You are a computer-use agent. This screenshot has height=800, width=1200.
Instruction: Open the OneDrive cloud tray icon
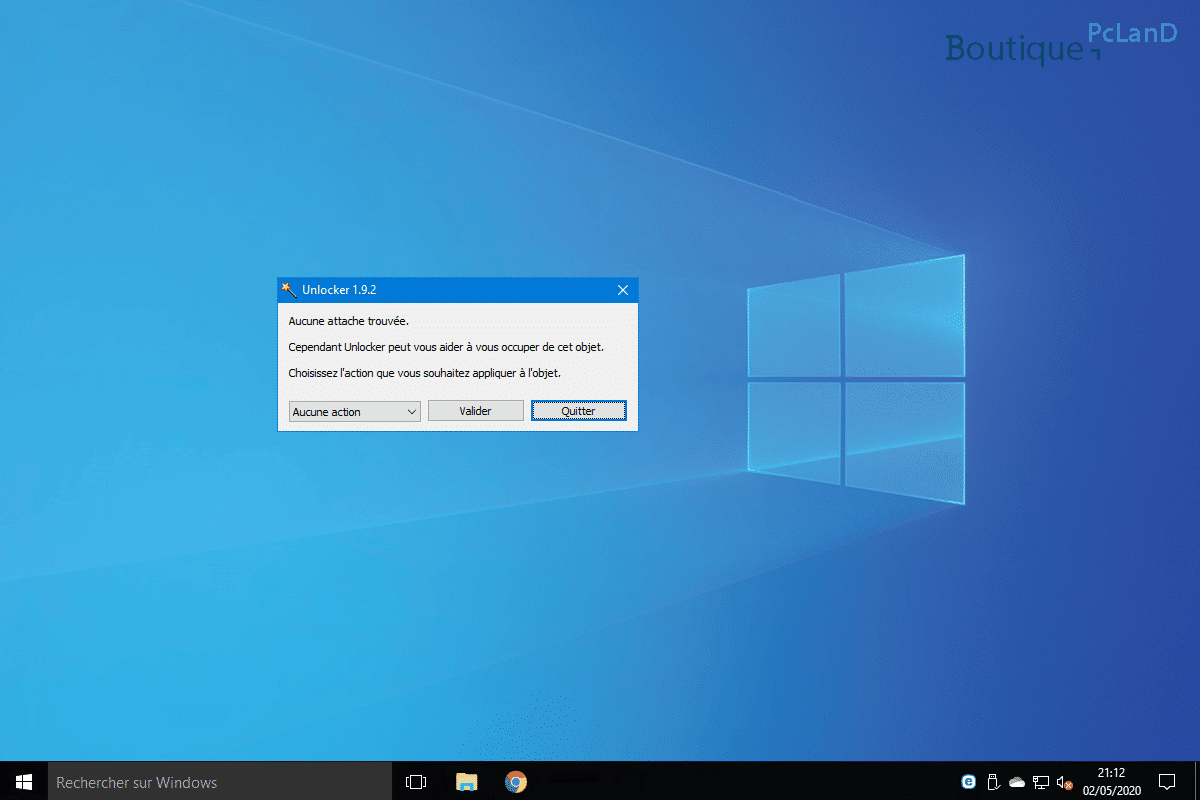coord(1017,782)
